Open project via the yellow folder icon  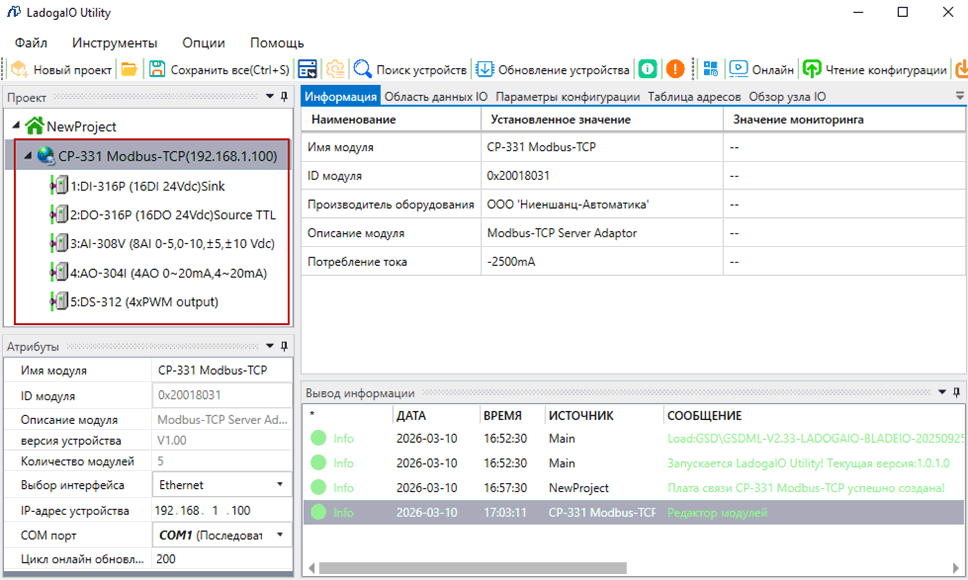pos(129,69)
